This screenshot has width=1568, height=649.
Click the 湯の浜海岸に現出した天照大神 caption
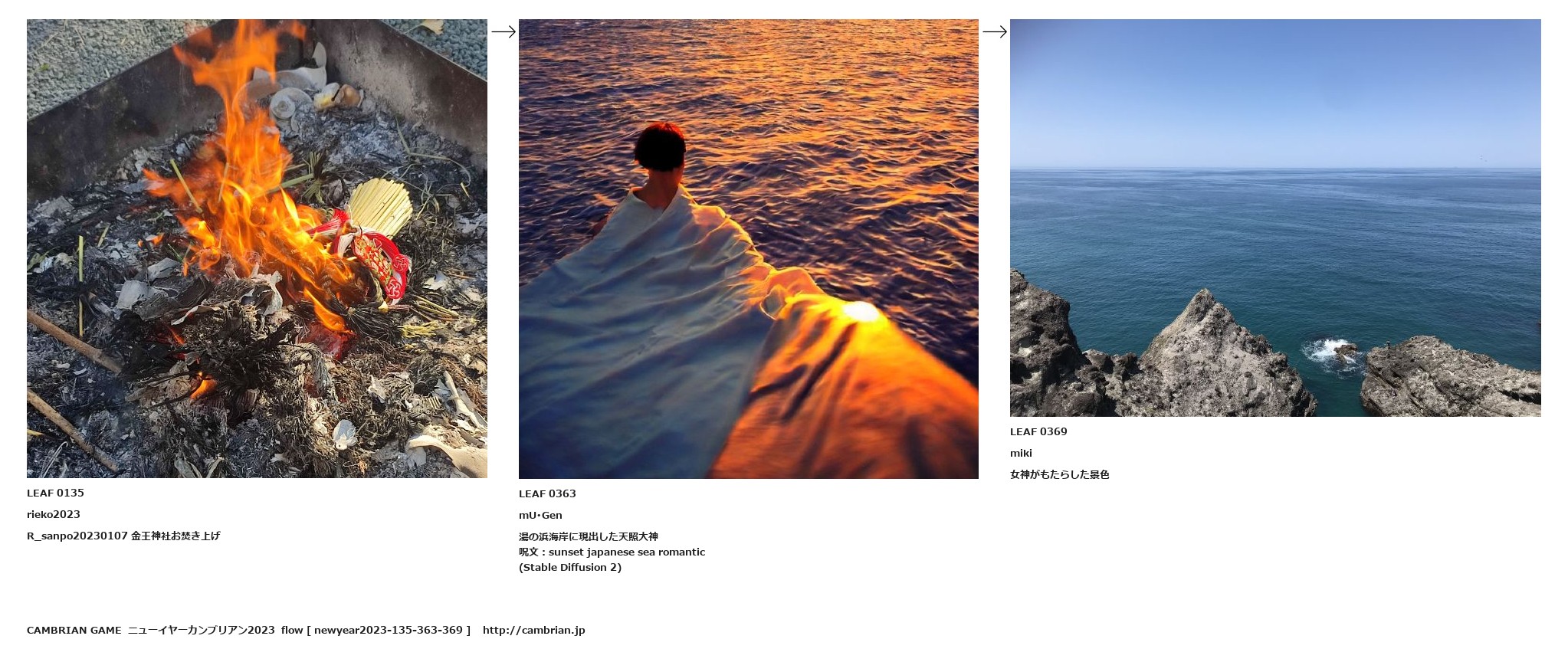coord(589,536)
